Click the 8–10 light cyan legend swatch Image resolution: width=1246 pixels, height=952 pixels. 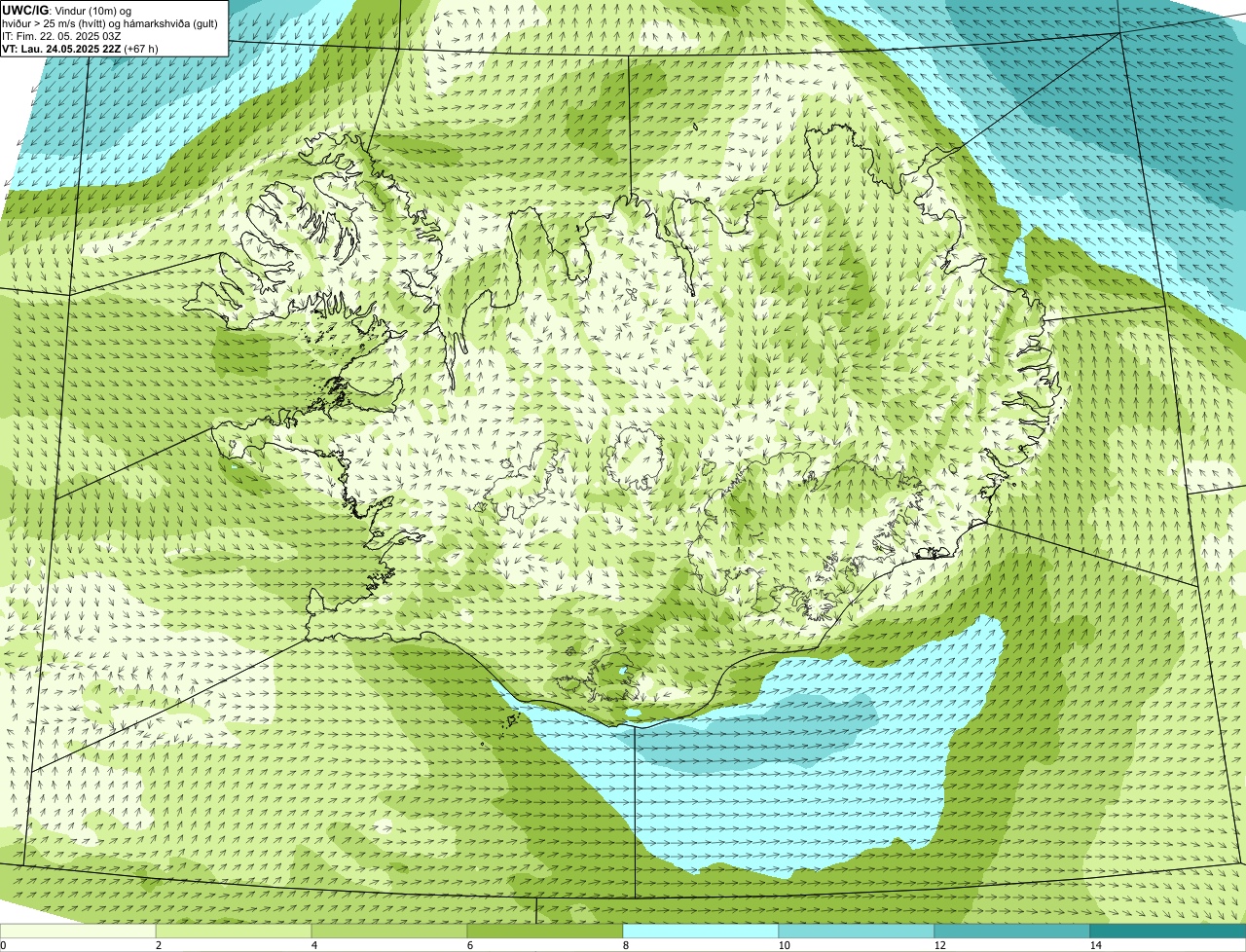pos(701,931)
